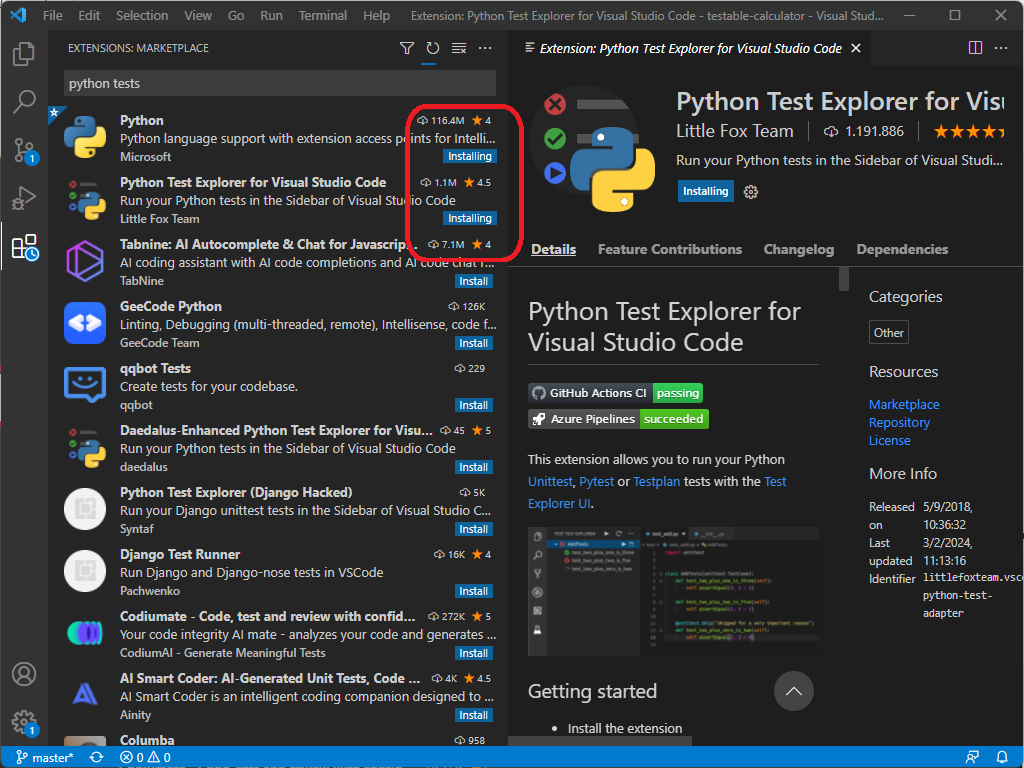This screenshot has height=768, width=1024.
Task: Open Run and Debug view
Action: (x=24, y=198)
